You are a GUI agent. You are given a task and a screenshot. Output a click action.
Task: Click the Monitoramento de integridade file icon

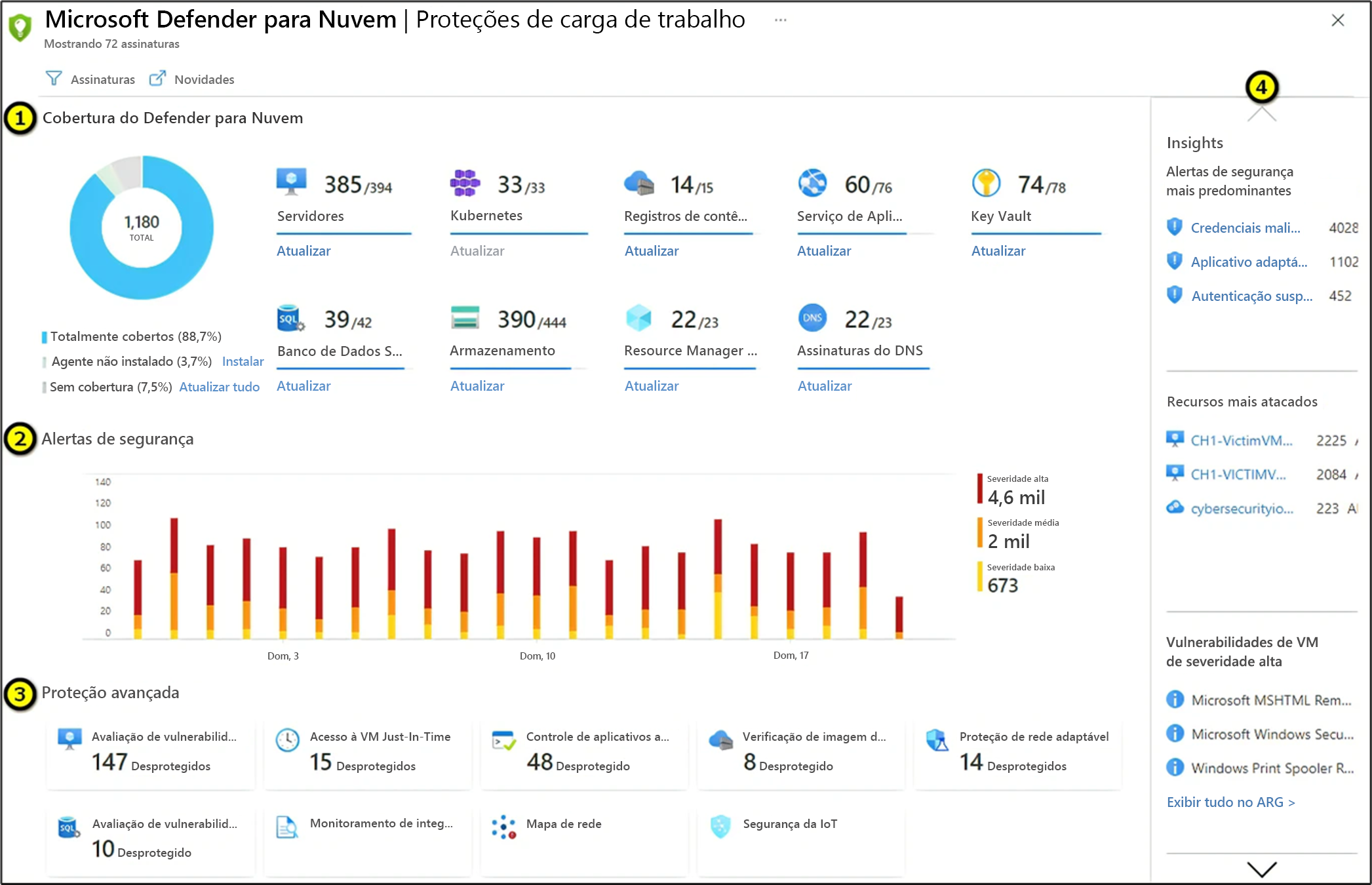pyautogui.click(x=287, y=827)
